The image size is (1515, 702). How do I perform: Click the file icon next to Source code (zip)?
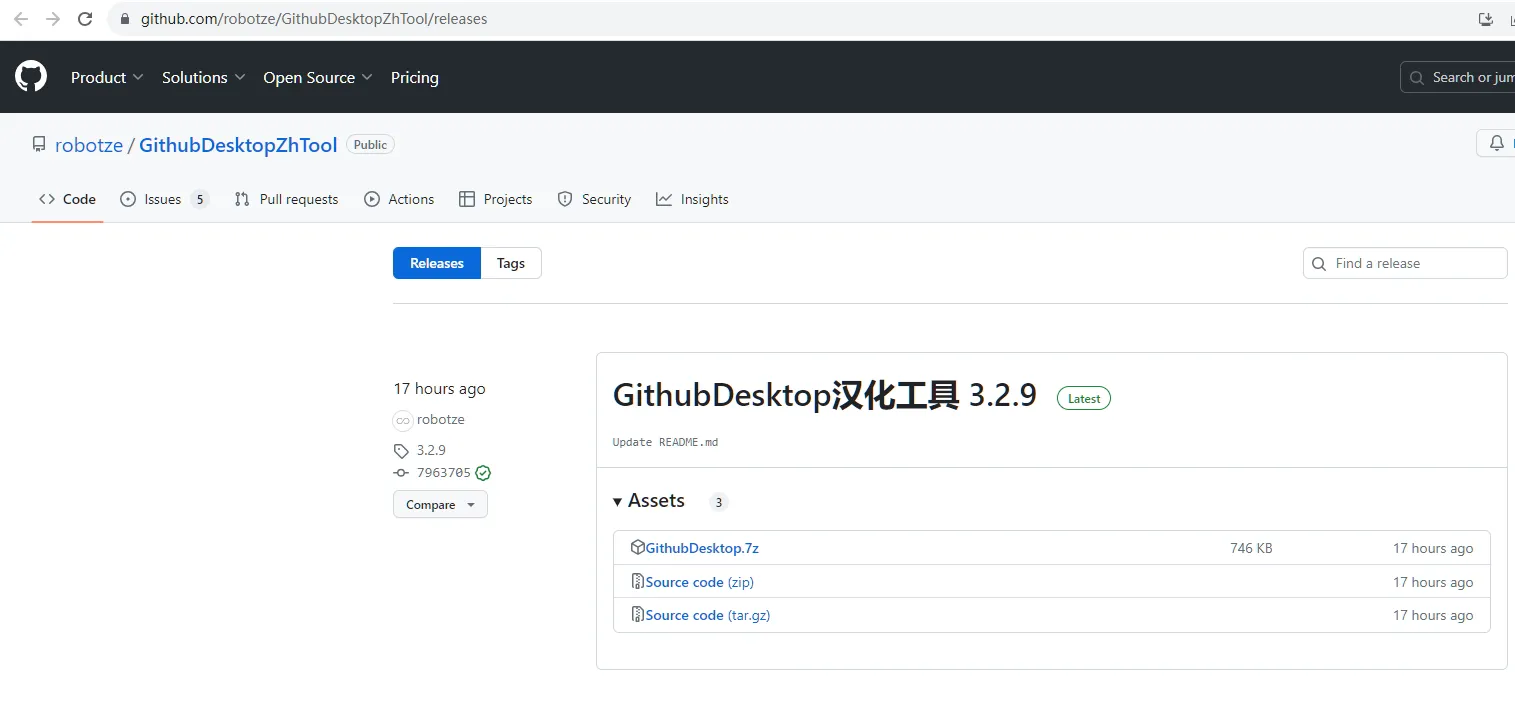click(x=637, y=581)
